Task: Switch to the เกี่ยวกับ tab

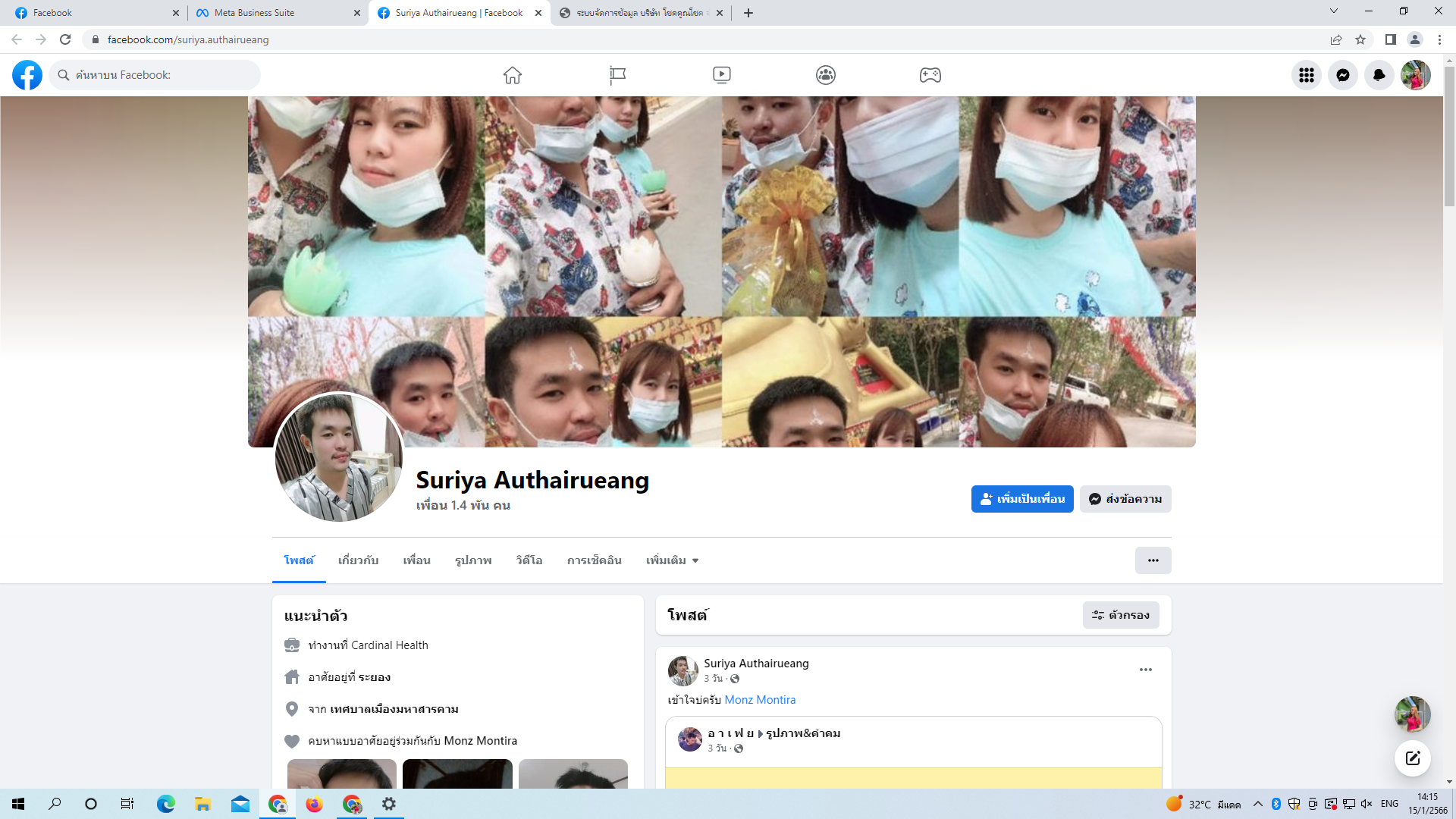Action: [x=358, y=560]
